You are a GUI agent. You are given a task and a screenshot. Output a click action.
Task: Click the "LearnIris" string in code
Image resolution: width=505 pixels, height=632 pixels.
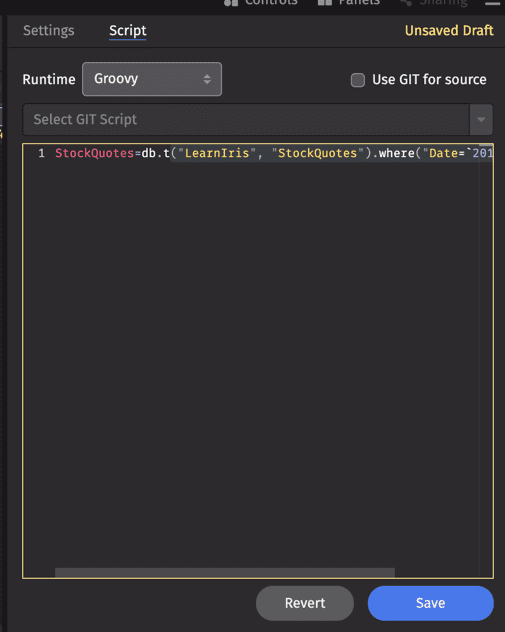coord(217,153)
